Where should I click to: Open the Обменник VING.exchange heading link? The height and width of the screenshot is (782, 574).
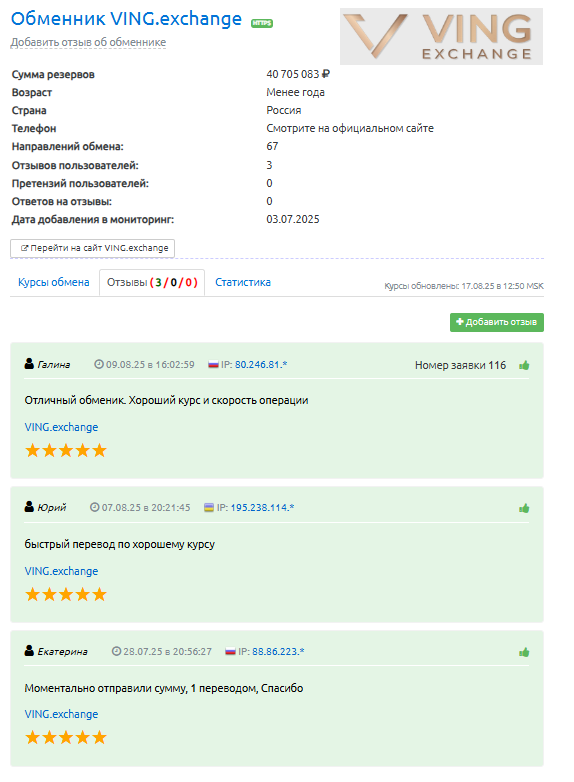point(126,19)
